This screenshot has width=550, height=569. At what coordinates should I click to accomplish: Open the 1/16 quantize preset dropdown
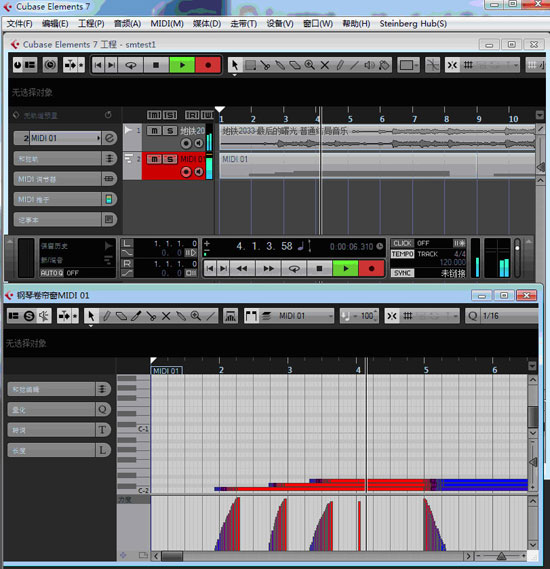click(x=509, y=316)
